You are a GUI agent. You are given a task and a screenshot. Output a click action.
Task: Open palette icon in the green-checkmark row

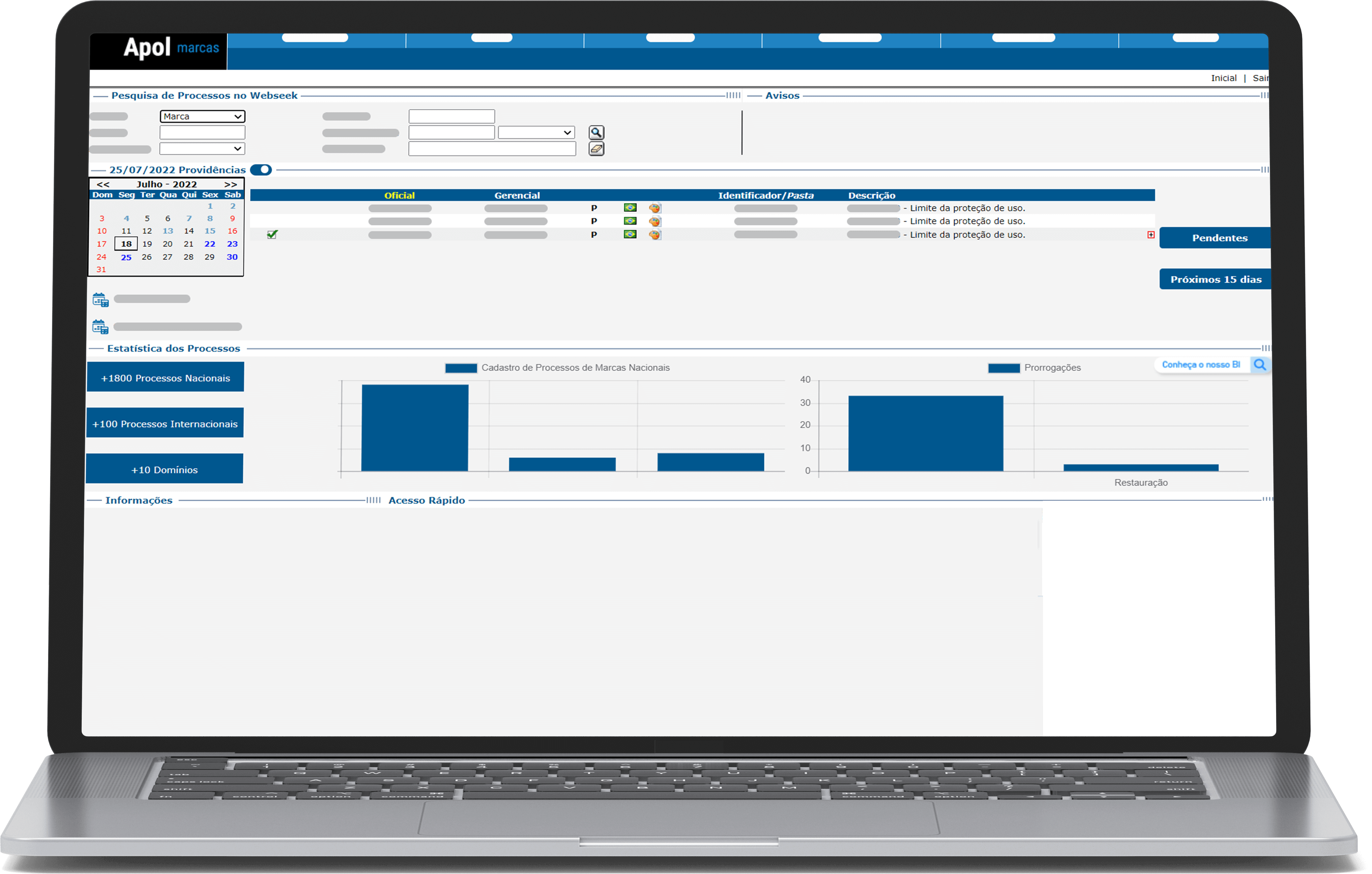click(x=655, y=234)
